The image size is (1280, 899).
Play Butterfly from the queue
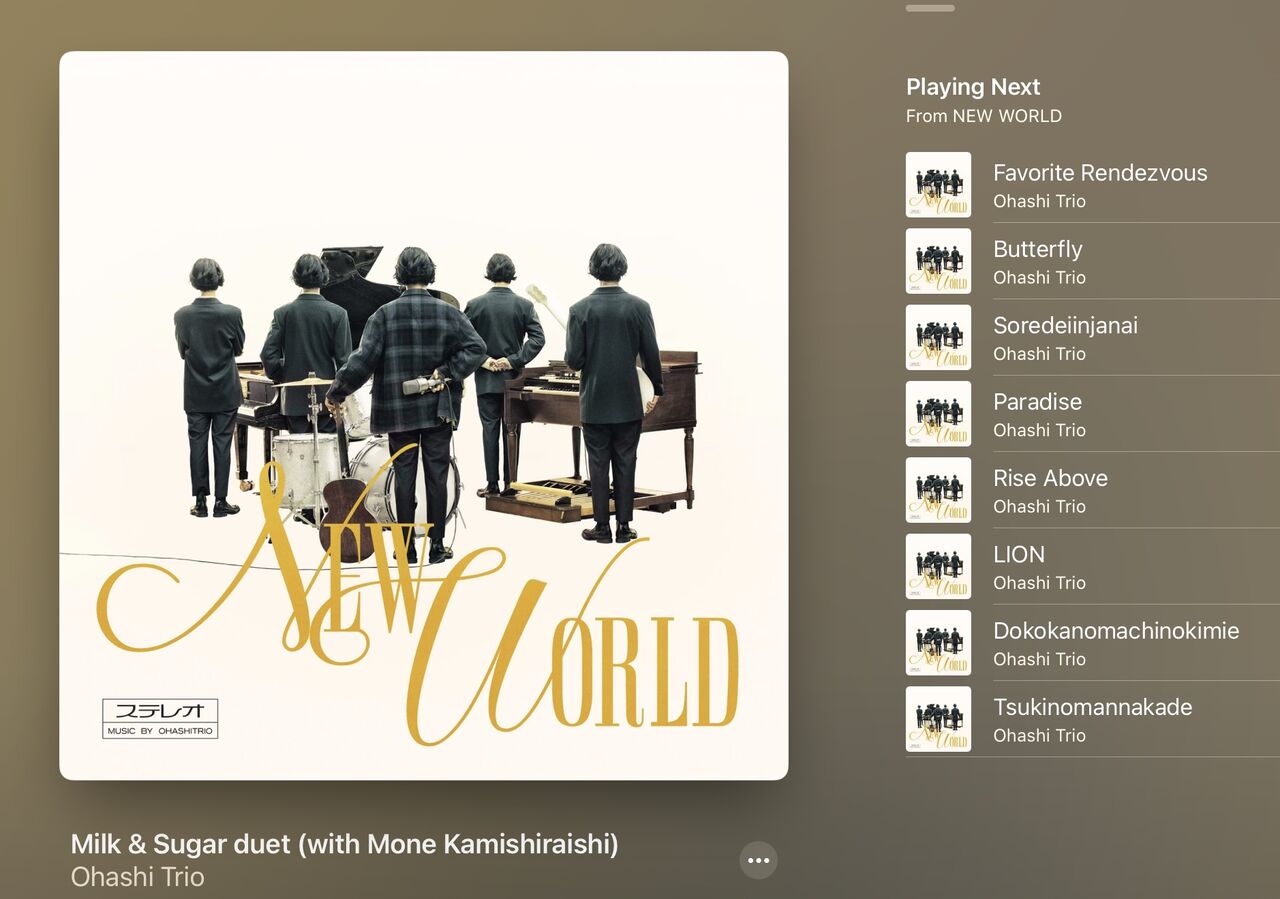click(x=1092, y=261)
